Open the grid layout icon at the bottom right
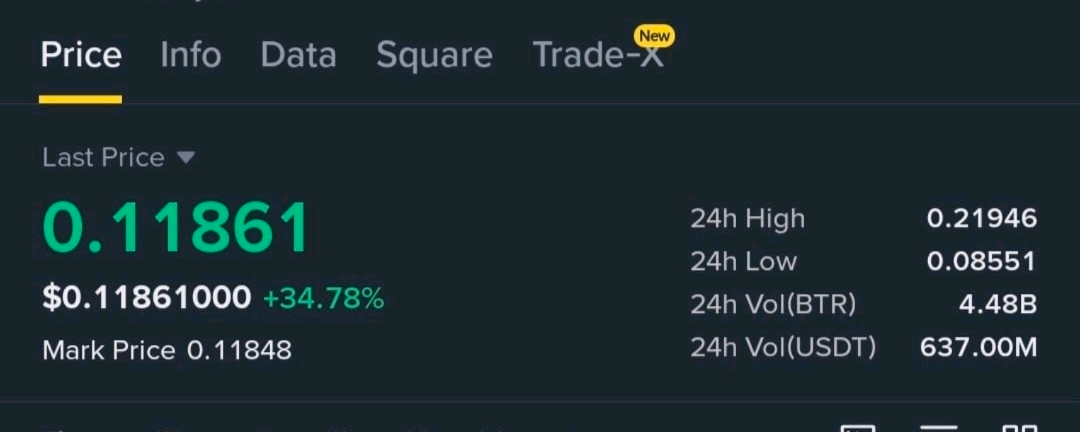Viewport: 1080px width, 432px height. tap(1019, 428)
